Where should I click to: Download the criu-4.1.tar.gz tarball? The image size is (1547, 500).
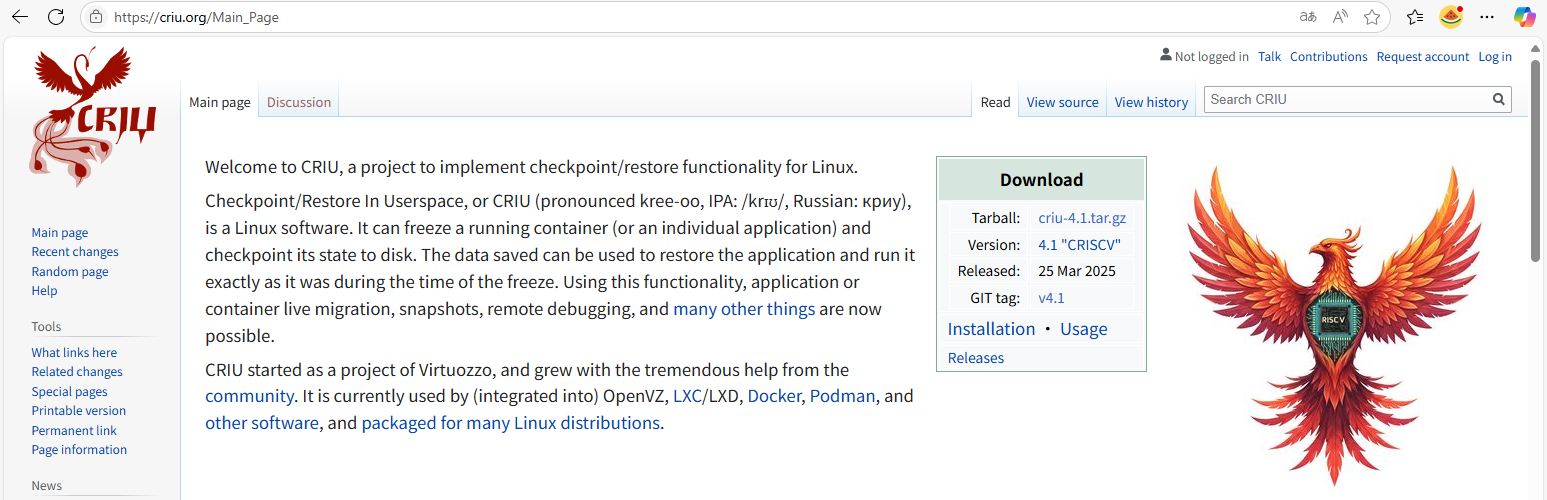(x=1082, y=218)
